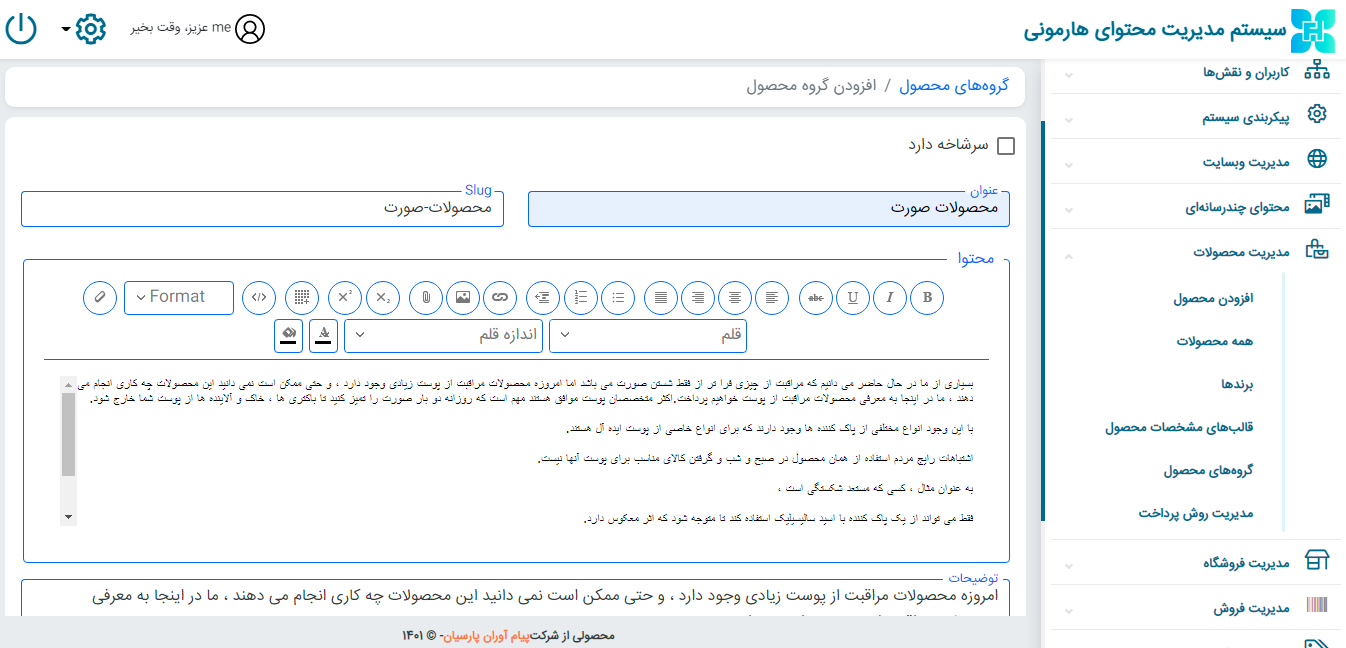Open the HTML source code view

tap(259, 297)
